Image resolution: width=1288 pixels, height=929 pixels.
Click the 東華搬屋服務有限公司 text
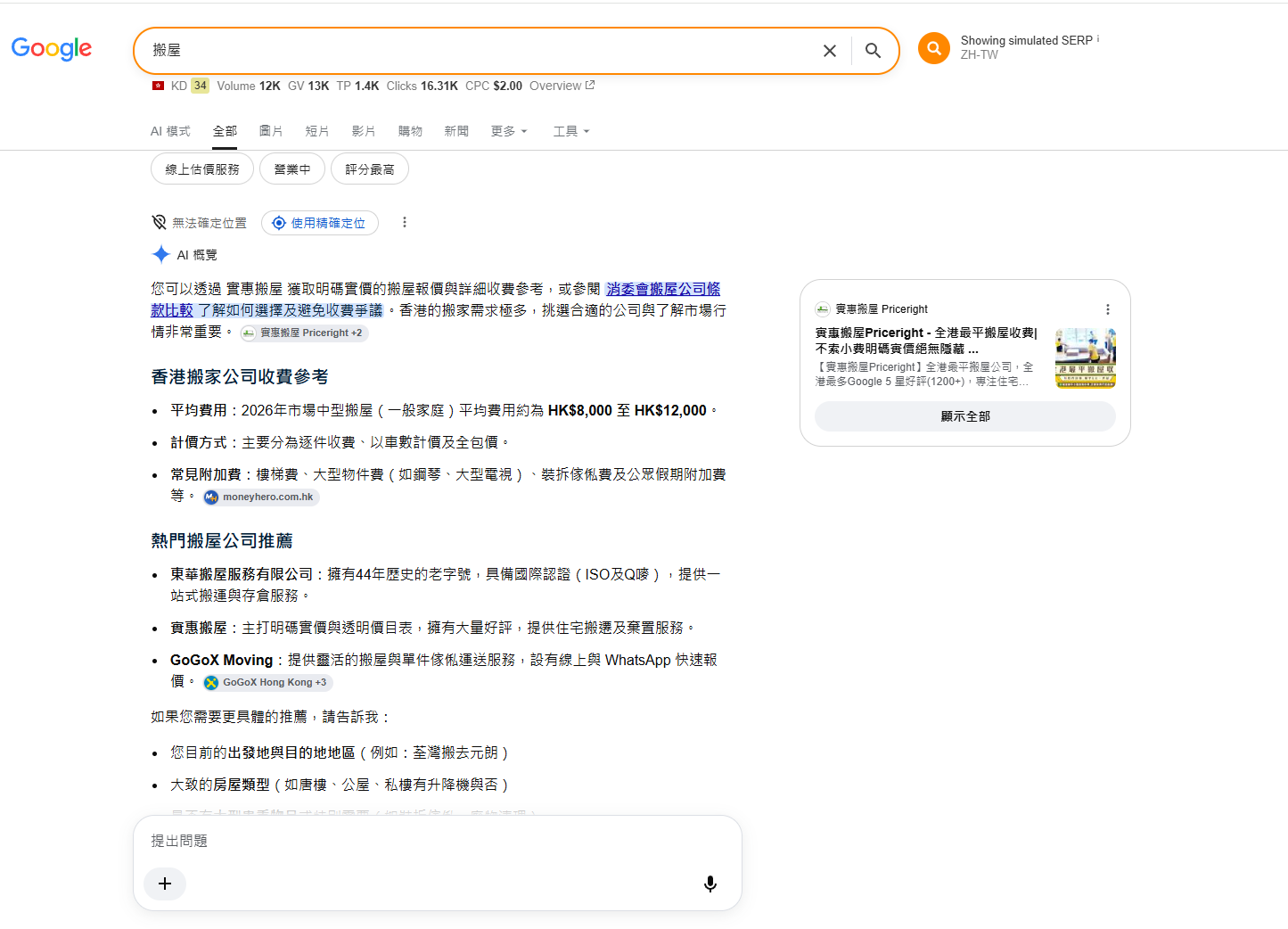pos(242,574)
